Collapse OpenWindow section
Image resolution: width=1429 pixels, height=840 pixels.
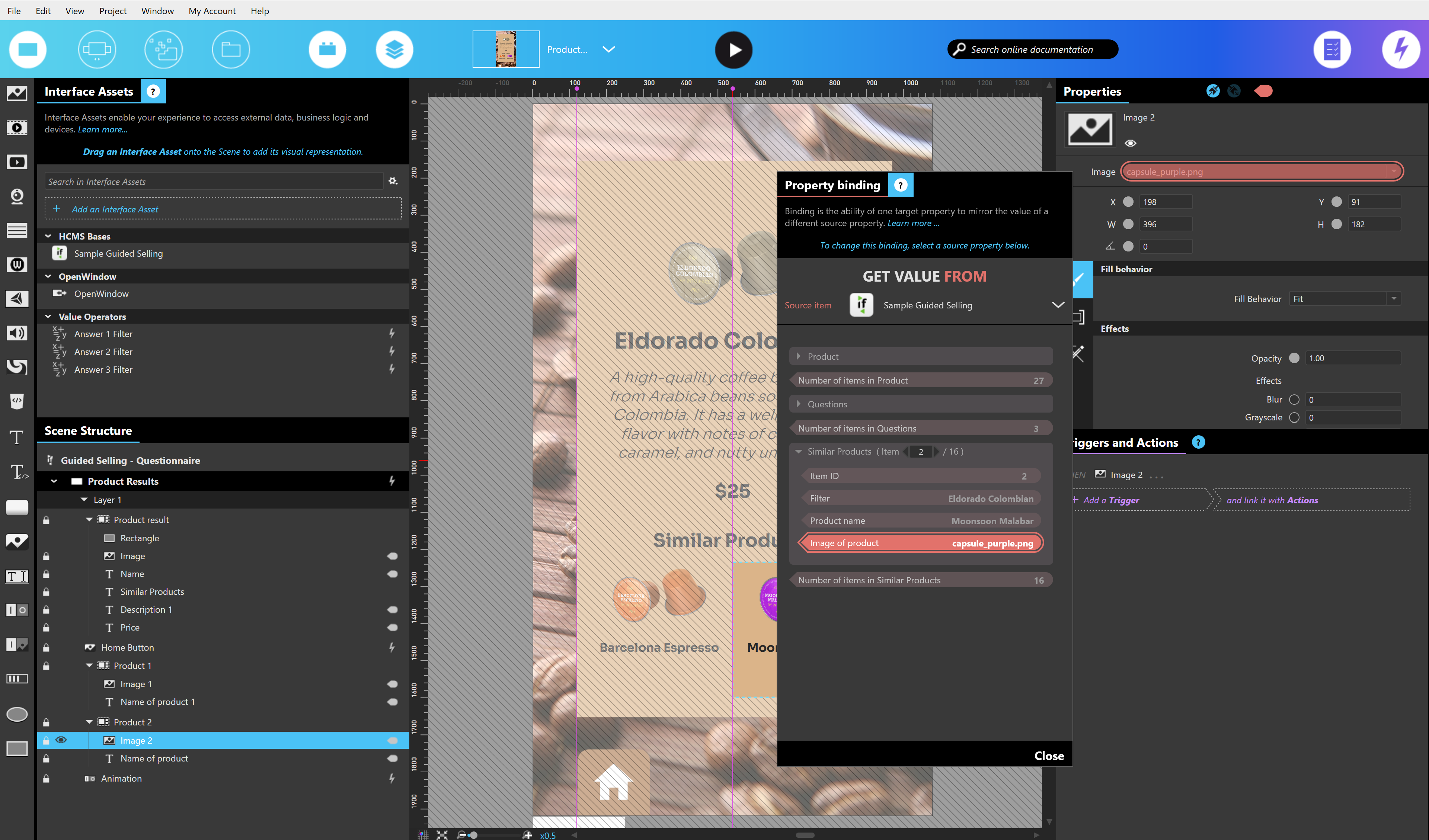[x=48, y=276]
